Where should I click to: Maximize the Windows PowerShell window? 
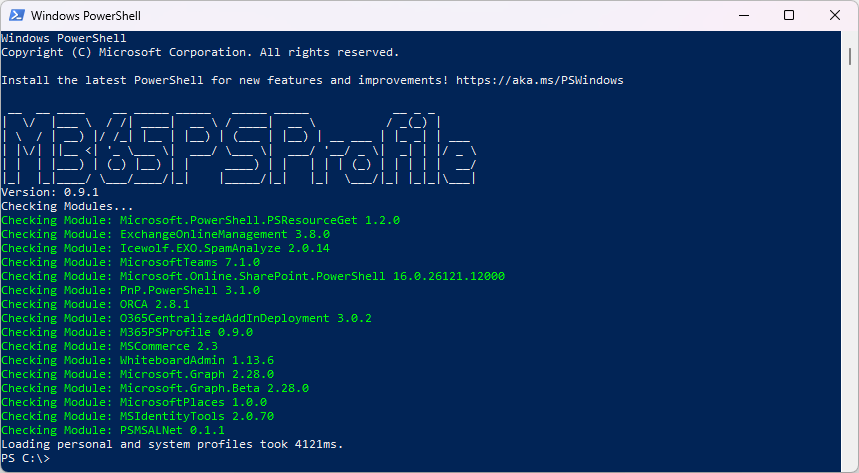click(x=789, y=15)
